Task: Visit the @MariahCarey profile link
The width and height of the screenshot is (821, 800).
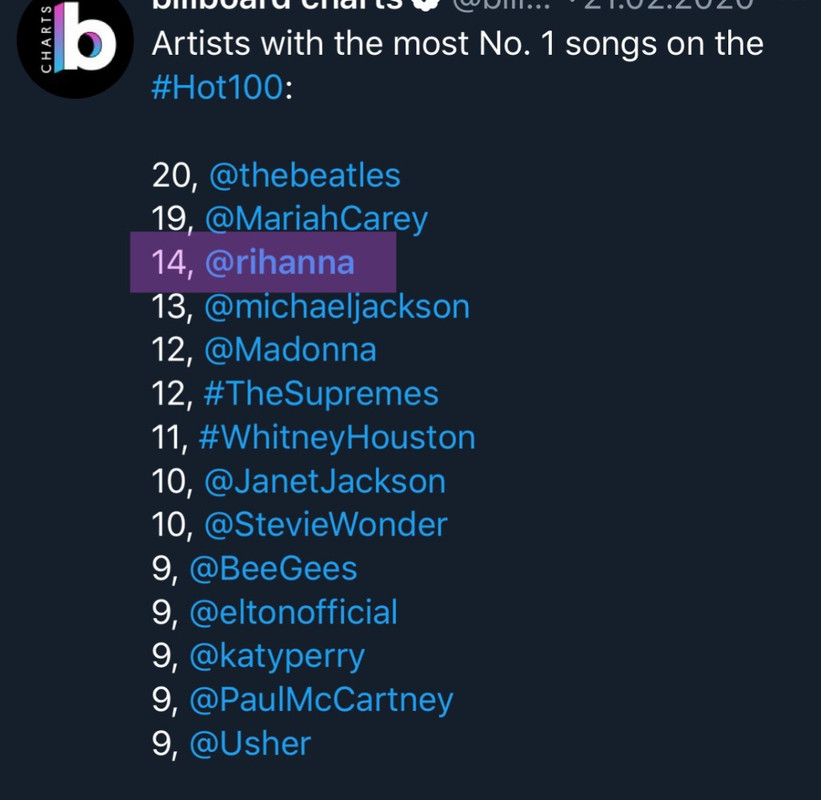Action: click(316, 219)
